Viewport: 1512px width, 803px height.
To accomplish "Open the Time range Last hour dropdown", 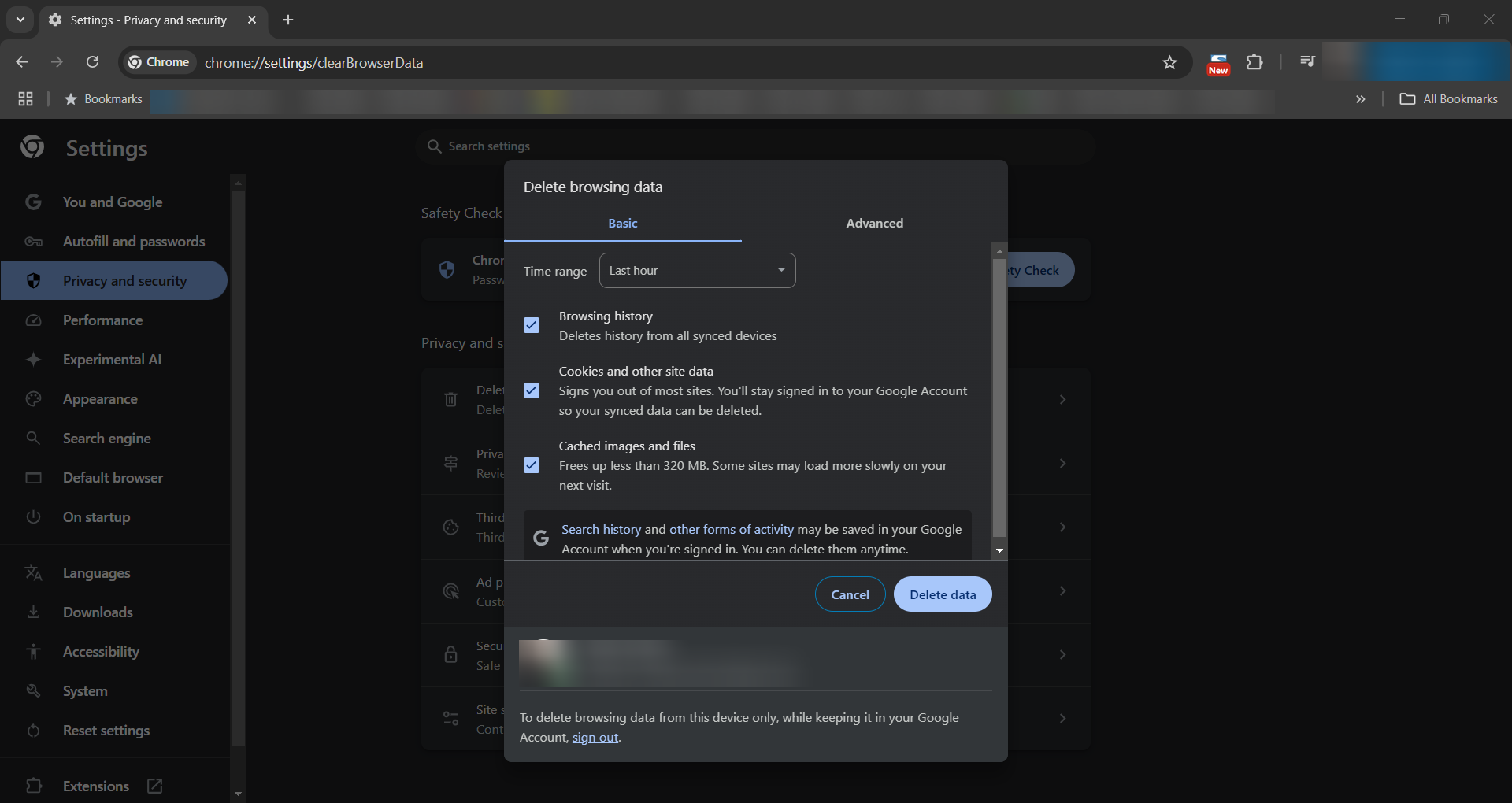I will click(x=697, y=270).
